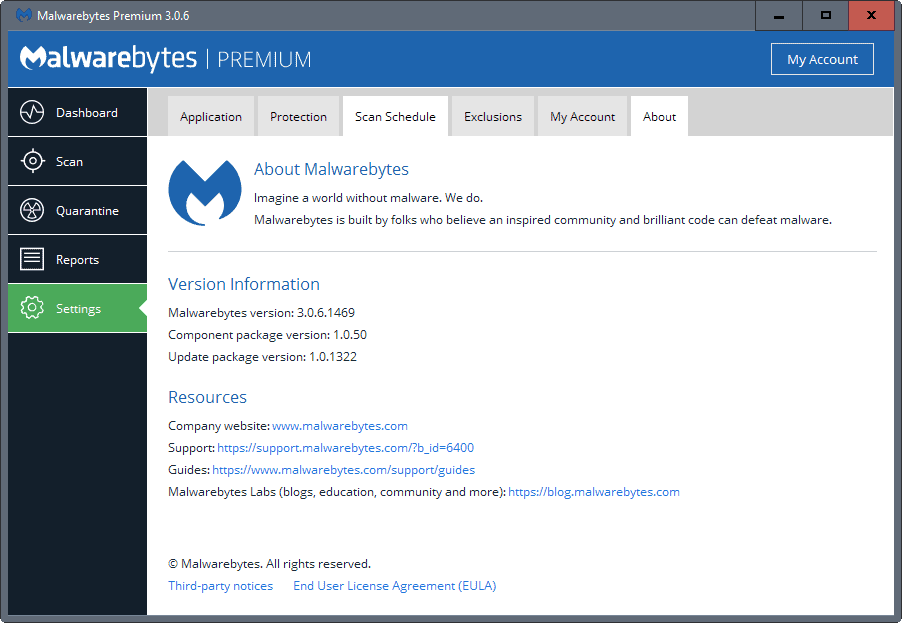The image size is (902, 623).
Task: View Reports via the document list icon
Action: click(x=31, y=259)
